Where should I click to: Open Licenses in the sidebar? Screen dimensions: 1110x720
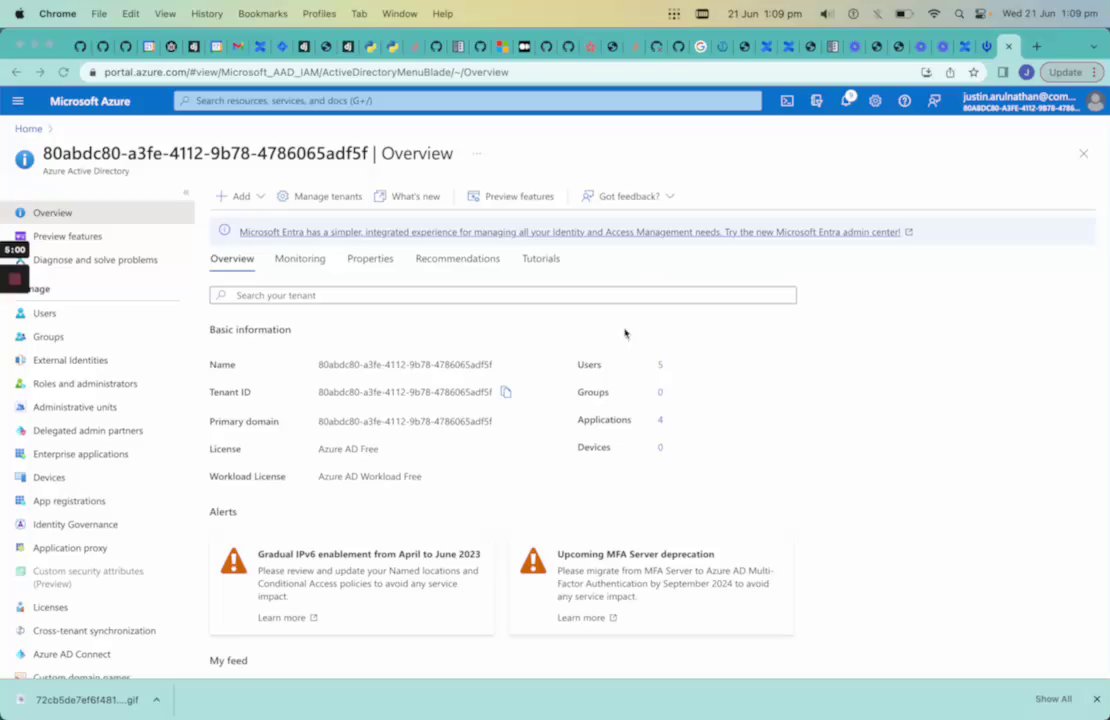(x=50, y=607)
